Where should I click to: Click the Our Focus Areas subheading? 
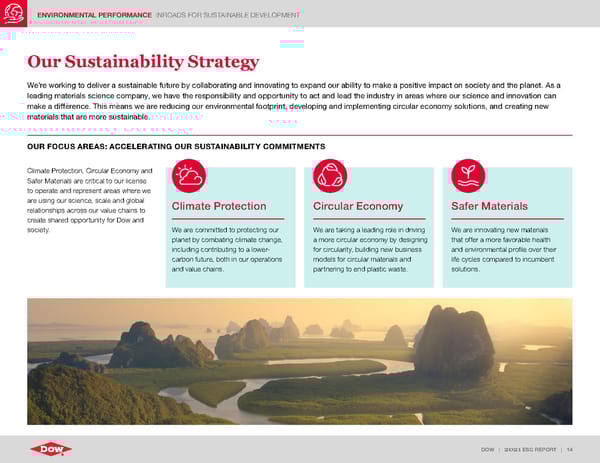pos(176,147)
